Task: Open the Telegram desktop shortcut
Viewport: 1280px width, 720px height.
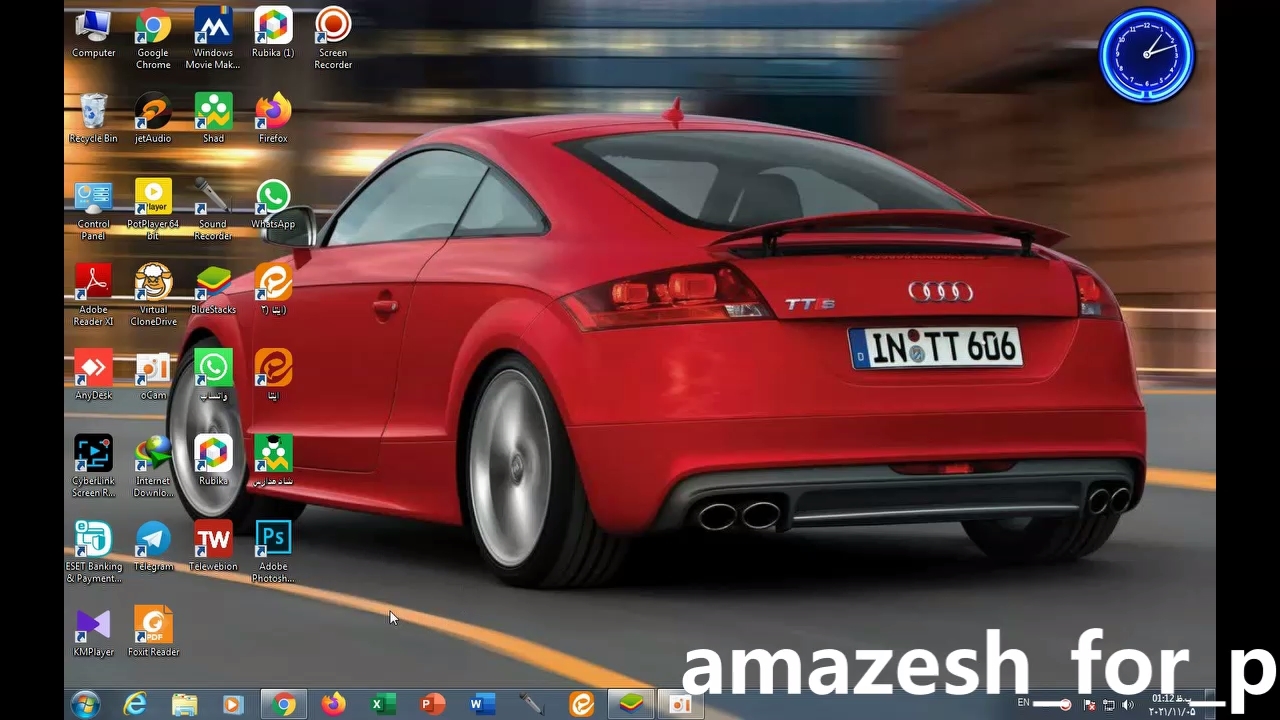Action: pos(153,540)
